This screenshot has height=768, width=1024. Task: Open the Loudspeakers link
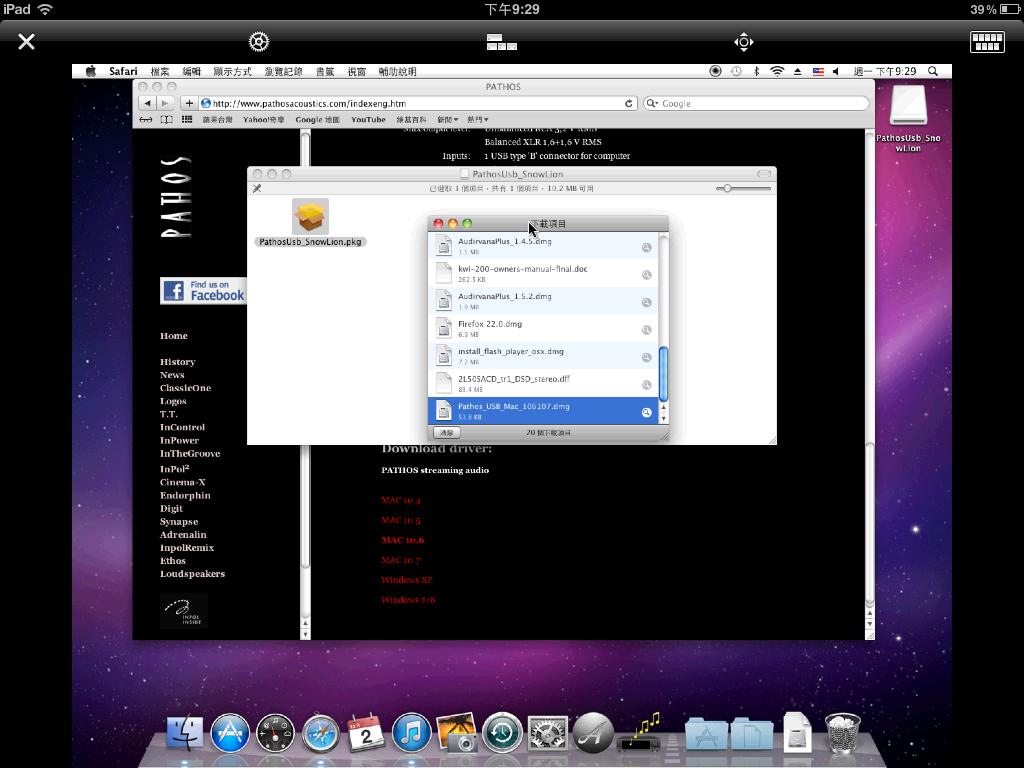192,574
